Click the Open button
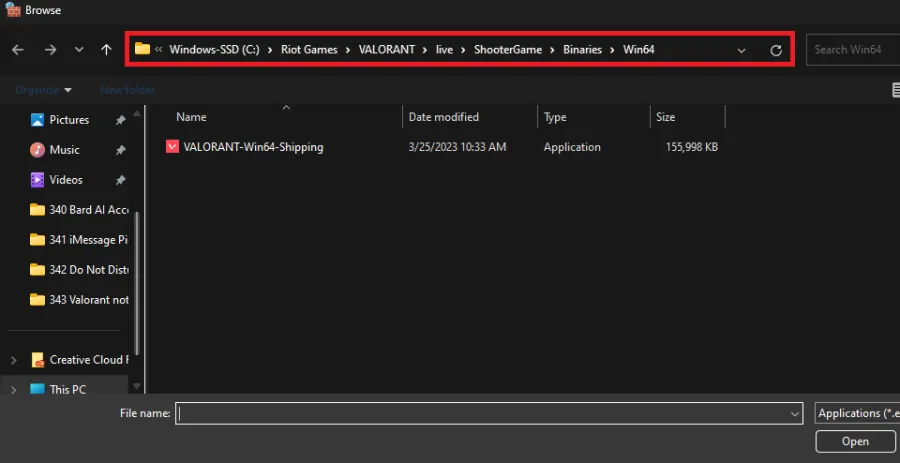This screenshot has width=900, height=463. pyautogui.click(x=855, y=441)
